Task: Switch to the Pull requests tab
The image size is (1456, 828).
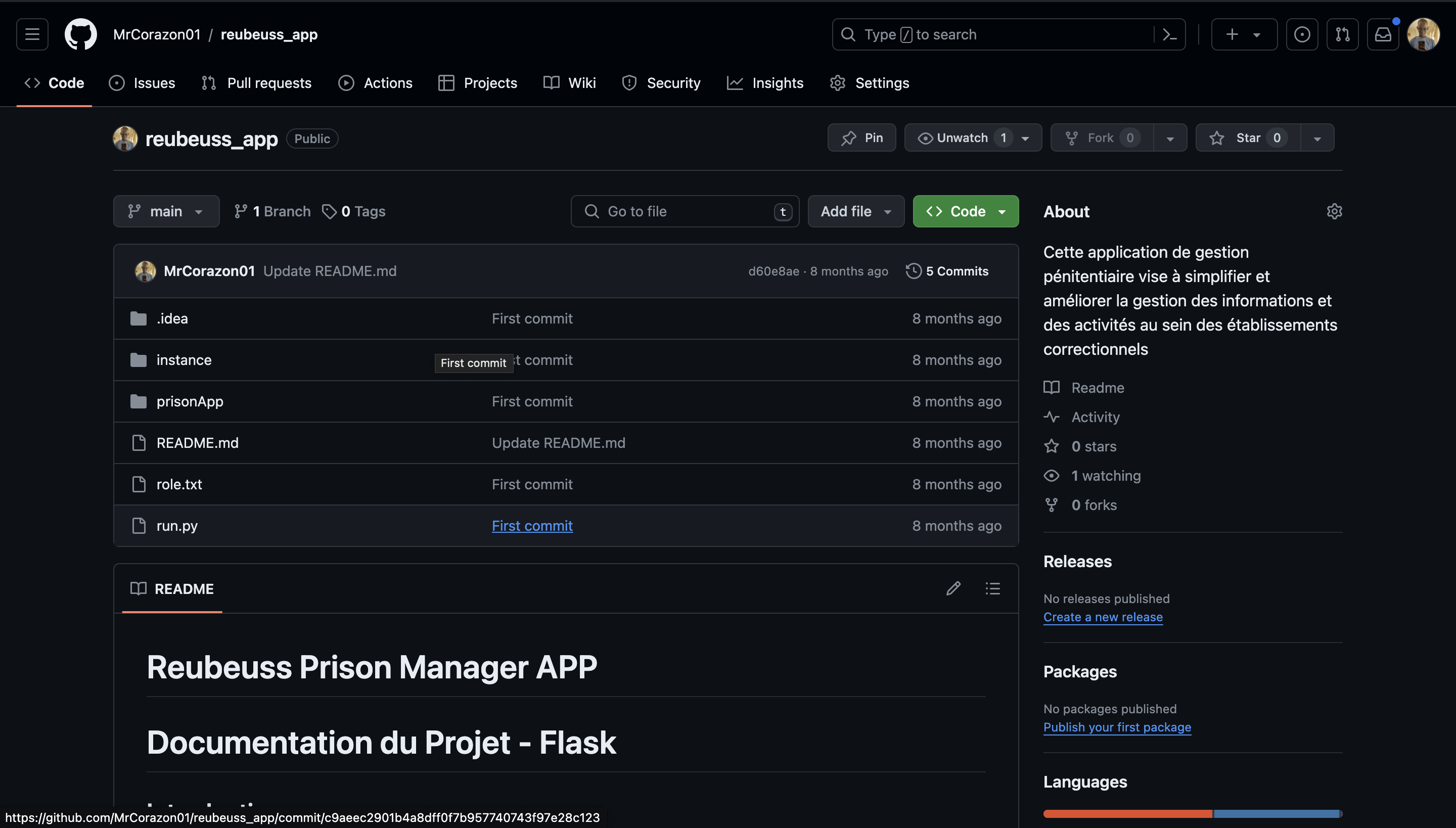Action: click(x=256, y=83)
